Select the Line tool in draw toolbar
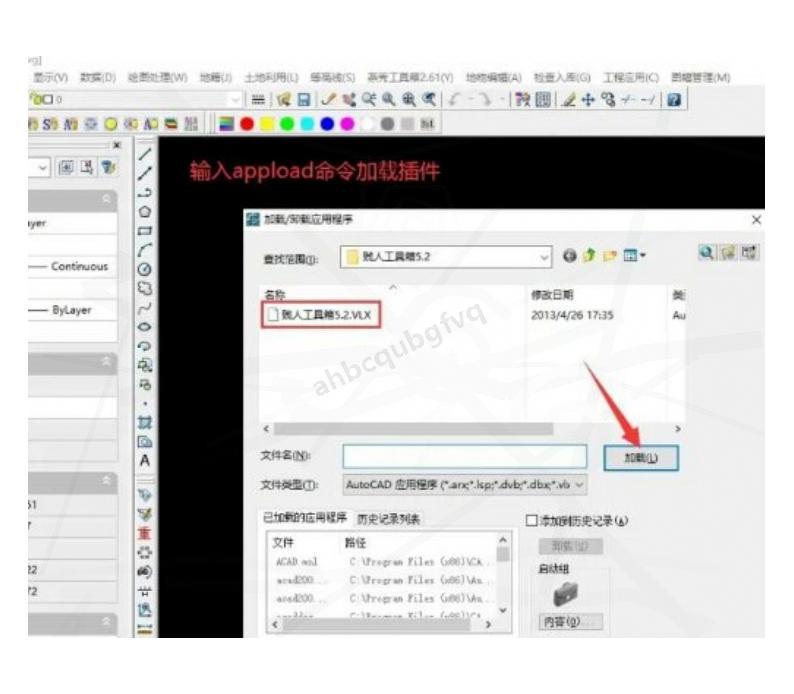This screenshot has width=794, height=694. coord(145,154)
